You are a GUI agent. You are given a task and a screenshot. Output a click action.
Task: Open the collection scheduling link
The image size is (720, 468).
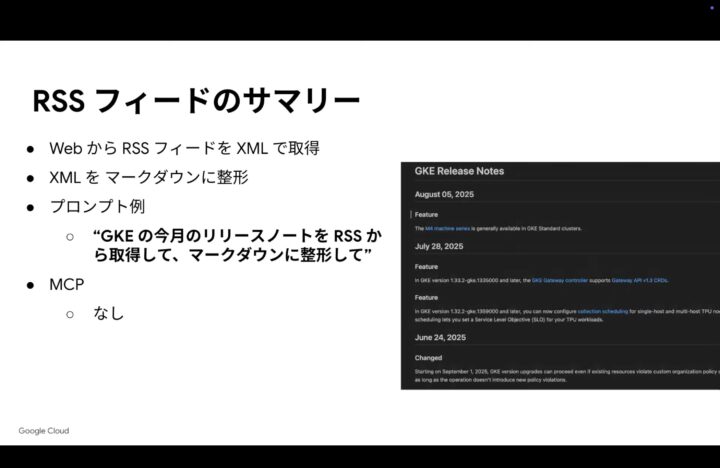[603, 312]
